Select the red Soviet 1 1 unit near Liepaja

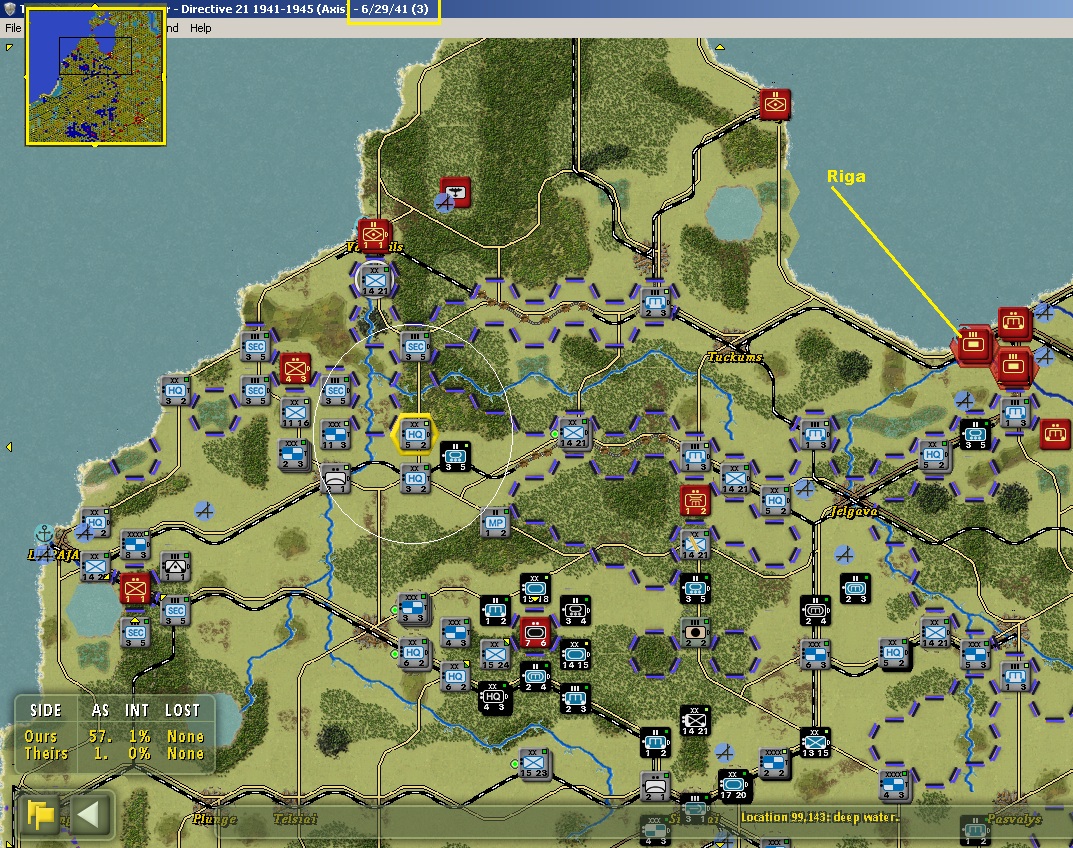point(135,588)
